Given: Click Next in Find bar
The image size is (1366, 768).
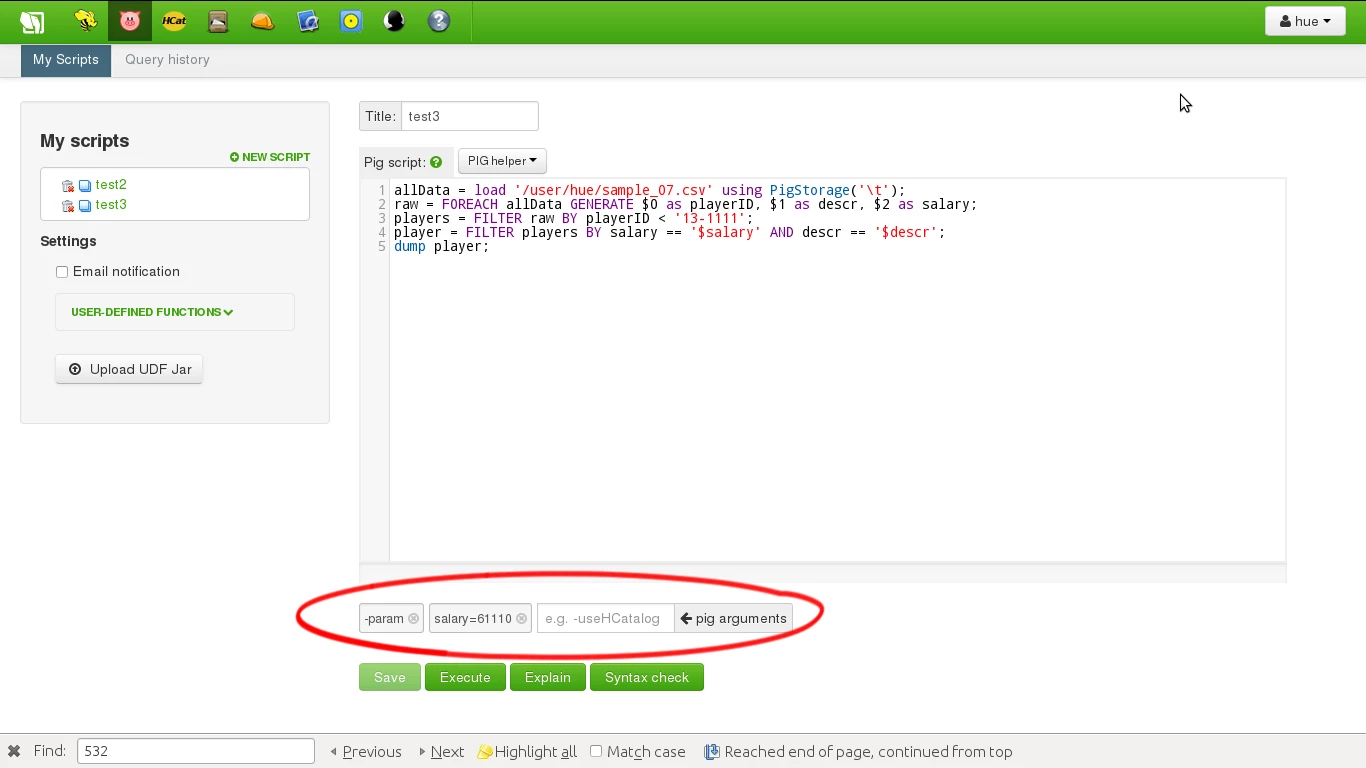Looking at the screenshot, I should coord(441,752).
